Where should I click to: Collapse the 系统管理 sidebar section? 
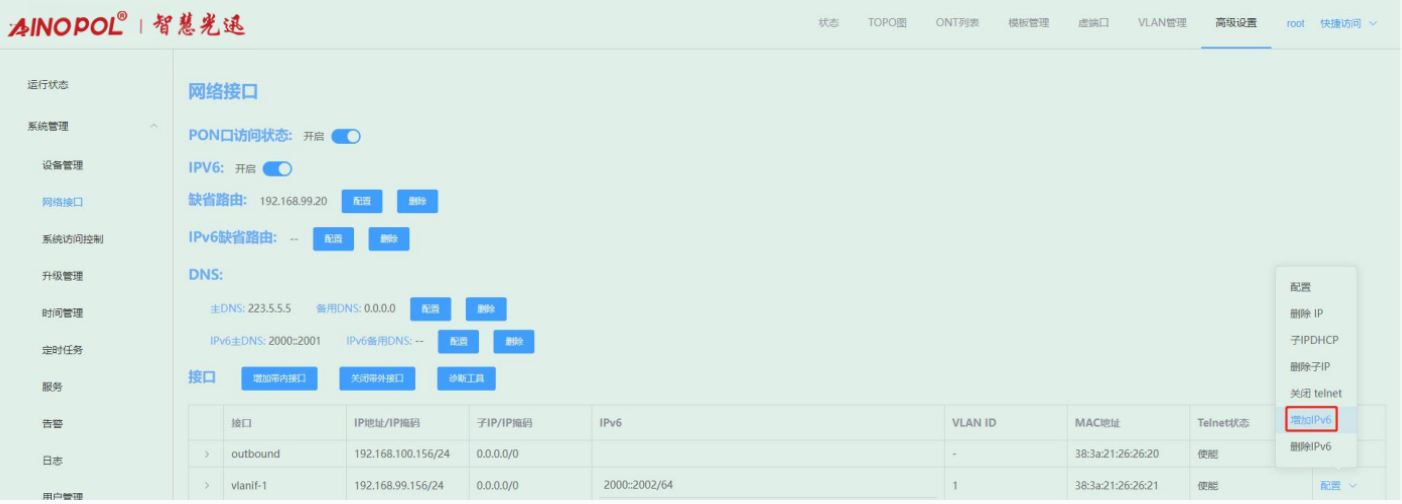153,126
